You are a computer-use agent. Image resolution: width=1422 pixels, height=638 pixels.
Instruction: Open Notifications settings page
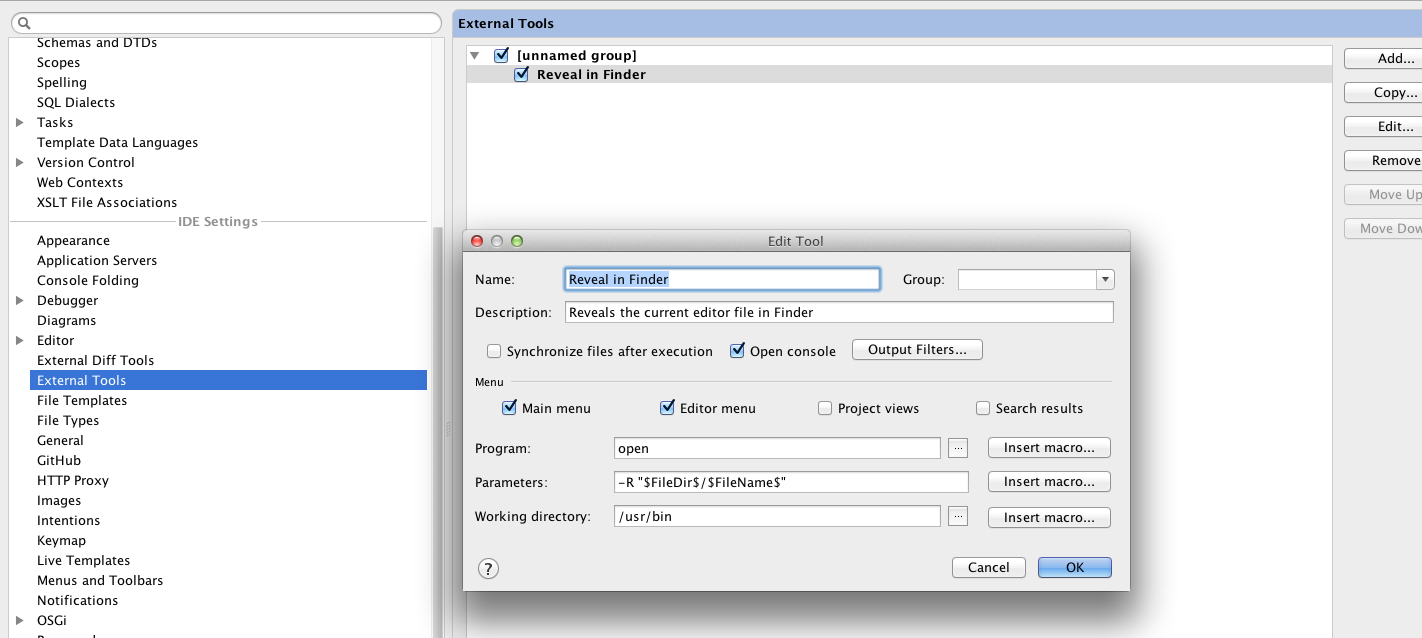pos(77,600)
